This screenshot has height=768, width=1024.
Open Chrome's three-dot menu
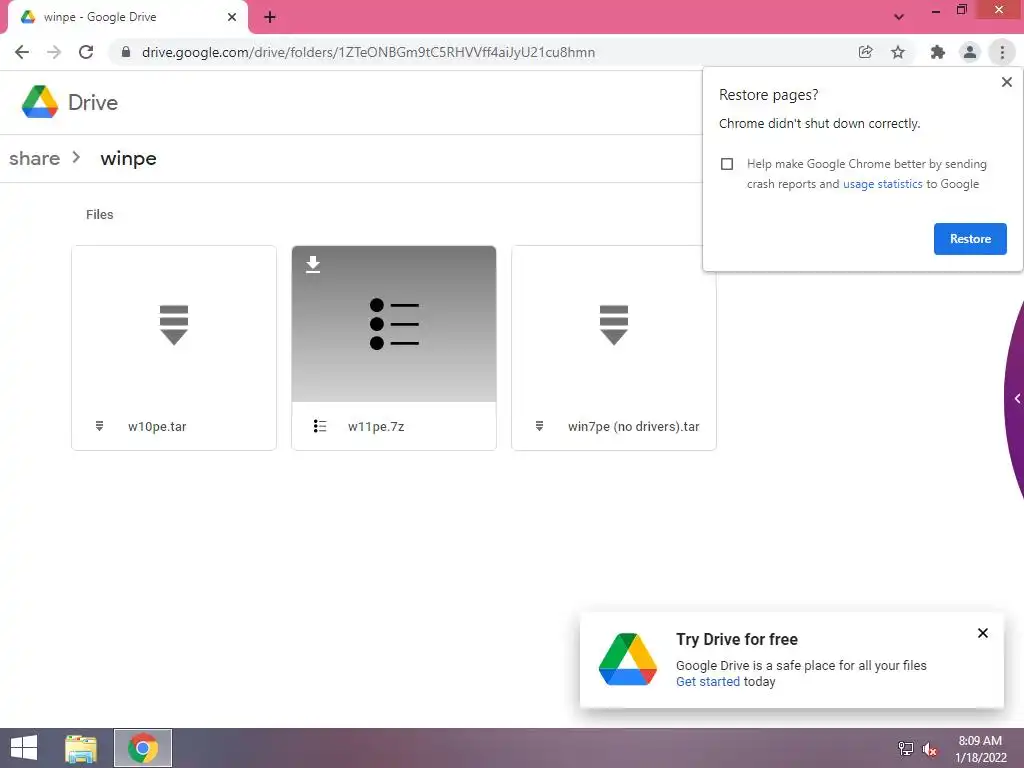pyautogui.click(x=1002, y=52)
